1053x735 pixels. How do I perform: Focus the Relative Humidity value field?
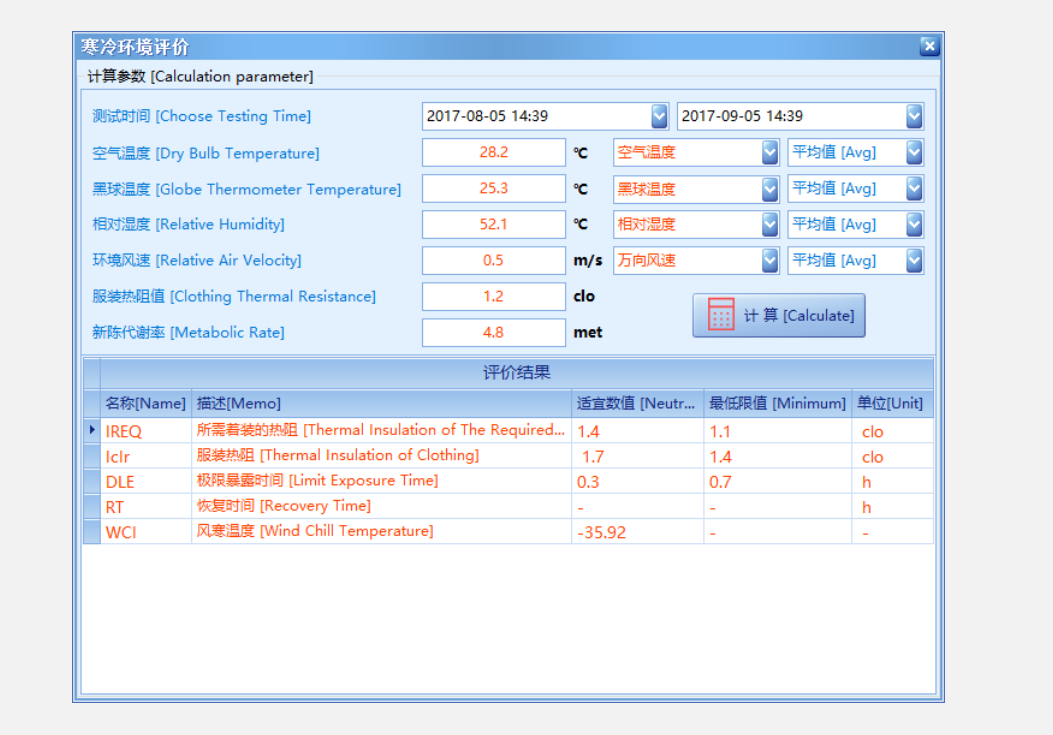point(493,225)
